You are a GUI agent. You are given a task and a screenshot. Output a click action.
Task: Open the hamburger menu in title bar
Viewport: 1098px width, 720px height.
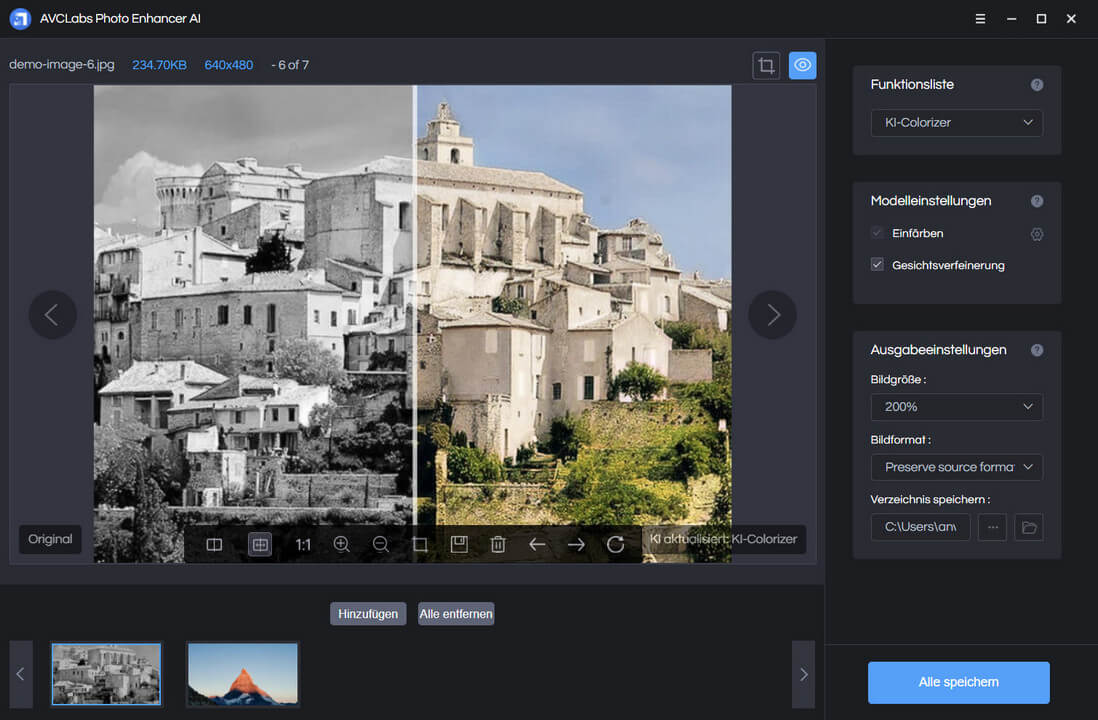pos(980,19)
